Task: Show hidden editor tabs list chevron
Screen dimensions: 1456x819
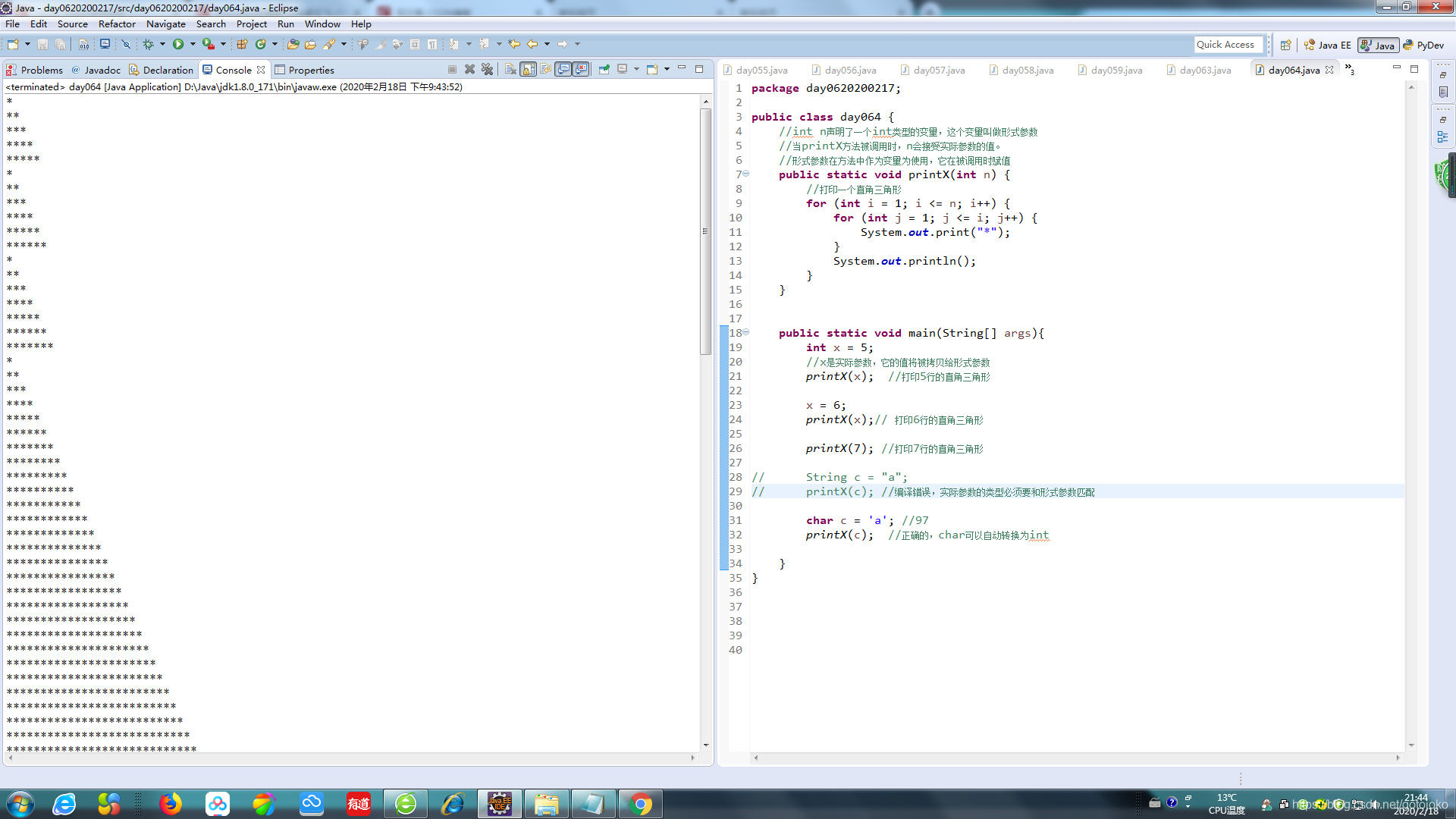Action: pos(1350,69)
